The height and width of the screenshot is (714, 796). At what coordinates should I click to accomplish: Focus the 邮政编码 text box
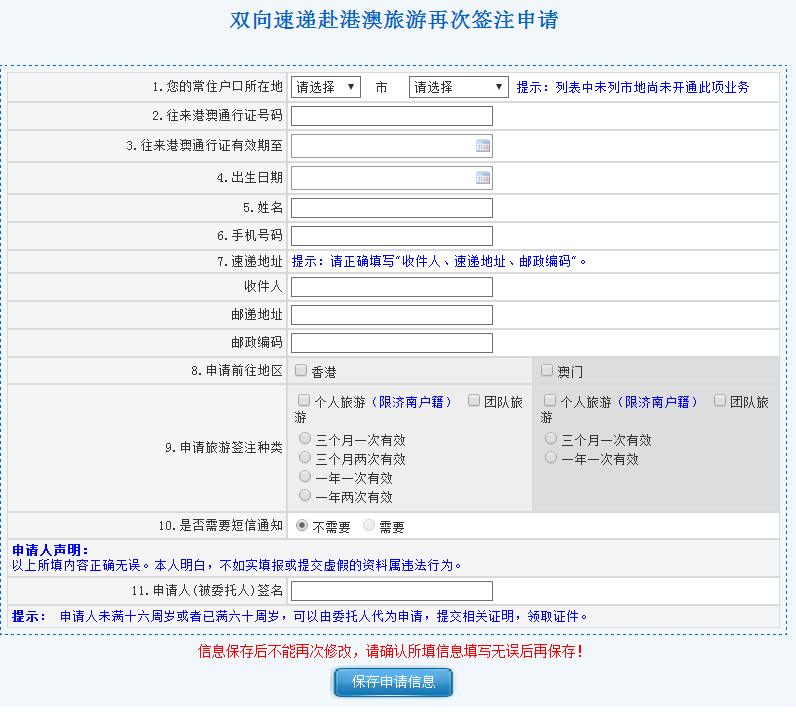392,343
